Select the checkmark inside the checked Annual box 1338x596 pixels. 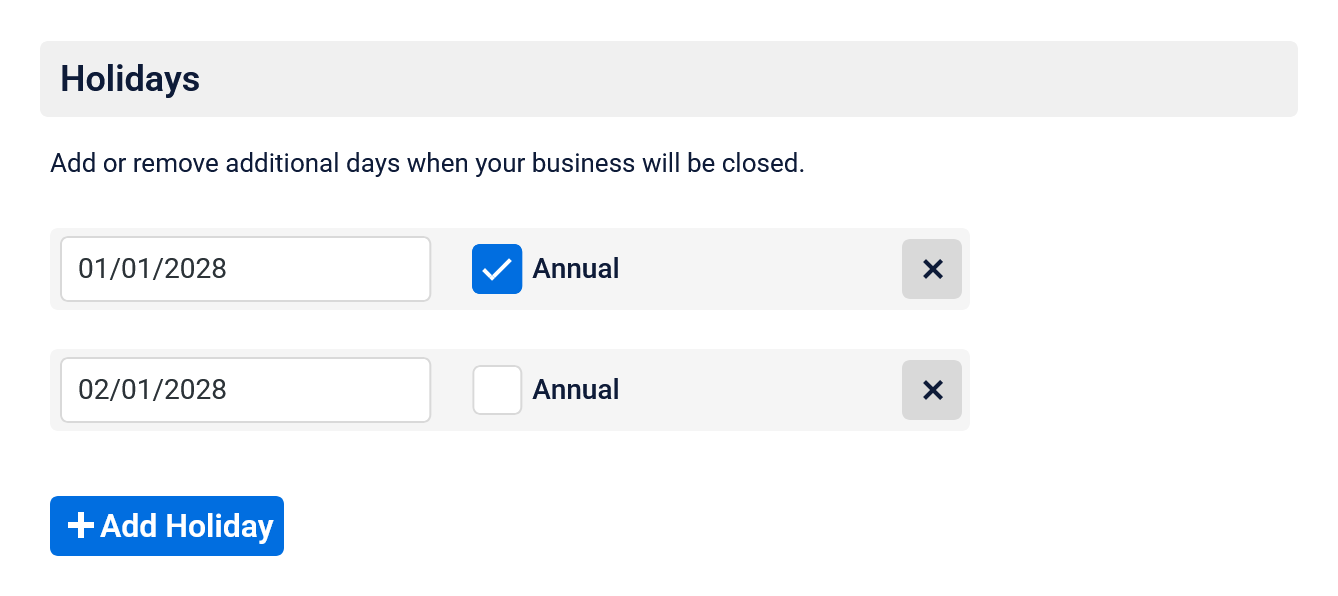497,269
